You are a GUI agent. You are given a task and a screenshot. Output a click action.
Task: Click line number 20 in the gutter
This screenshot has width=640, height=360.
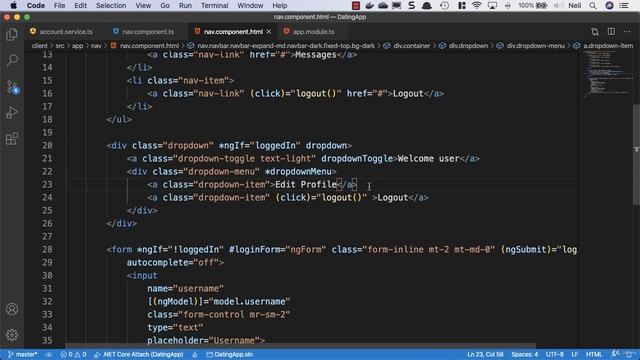(47, 145)
